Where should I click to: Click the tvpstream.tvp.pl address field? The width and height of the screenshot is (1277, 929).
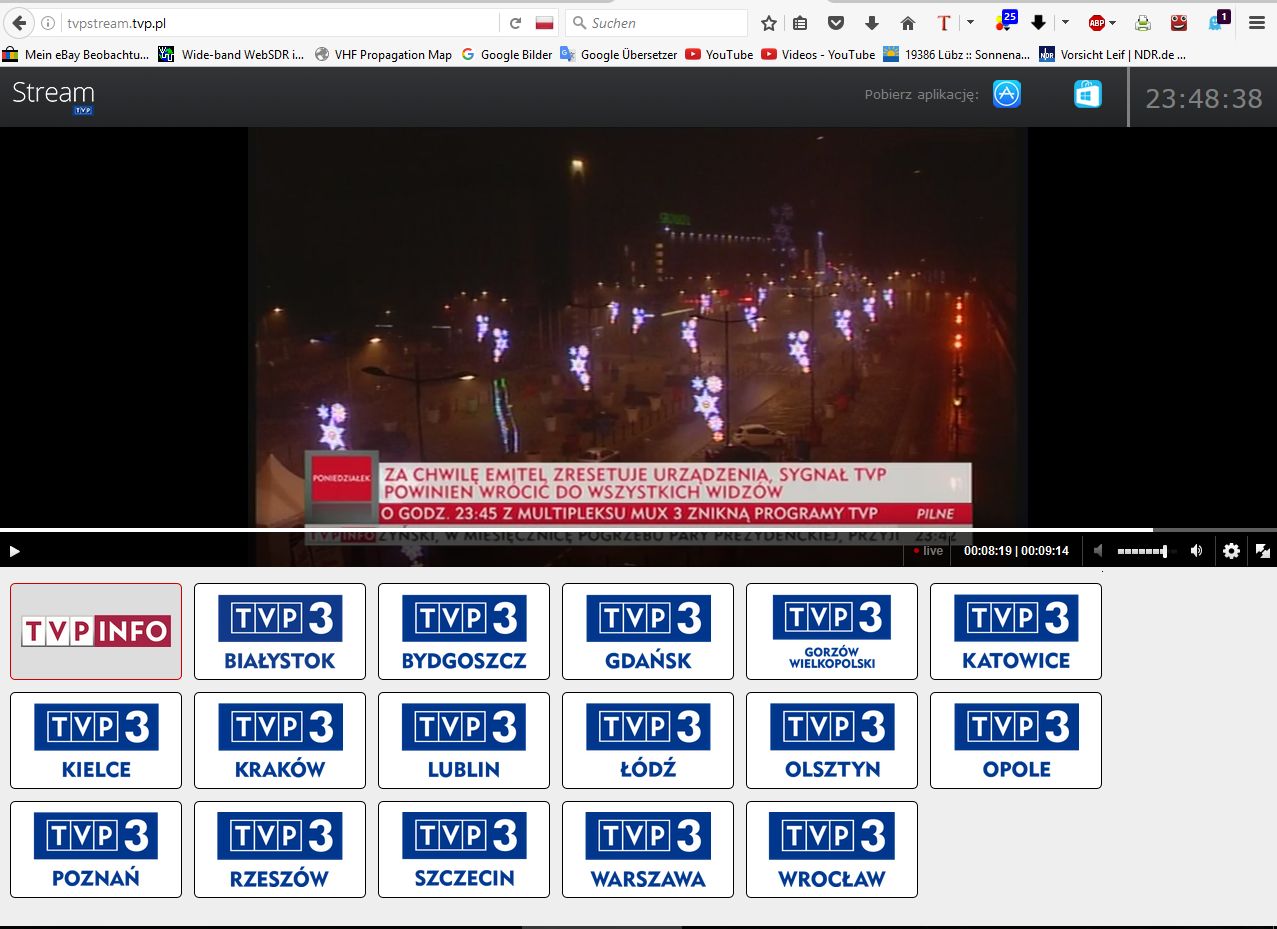[280, 23]
